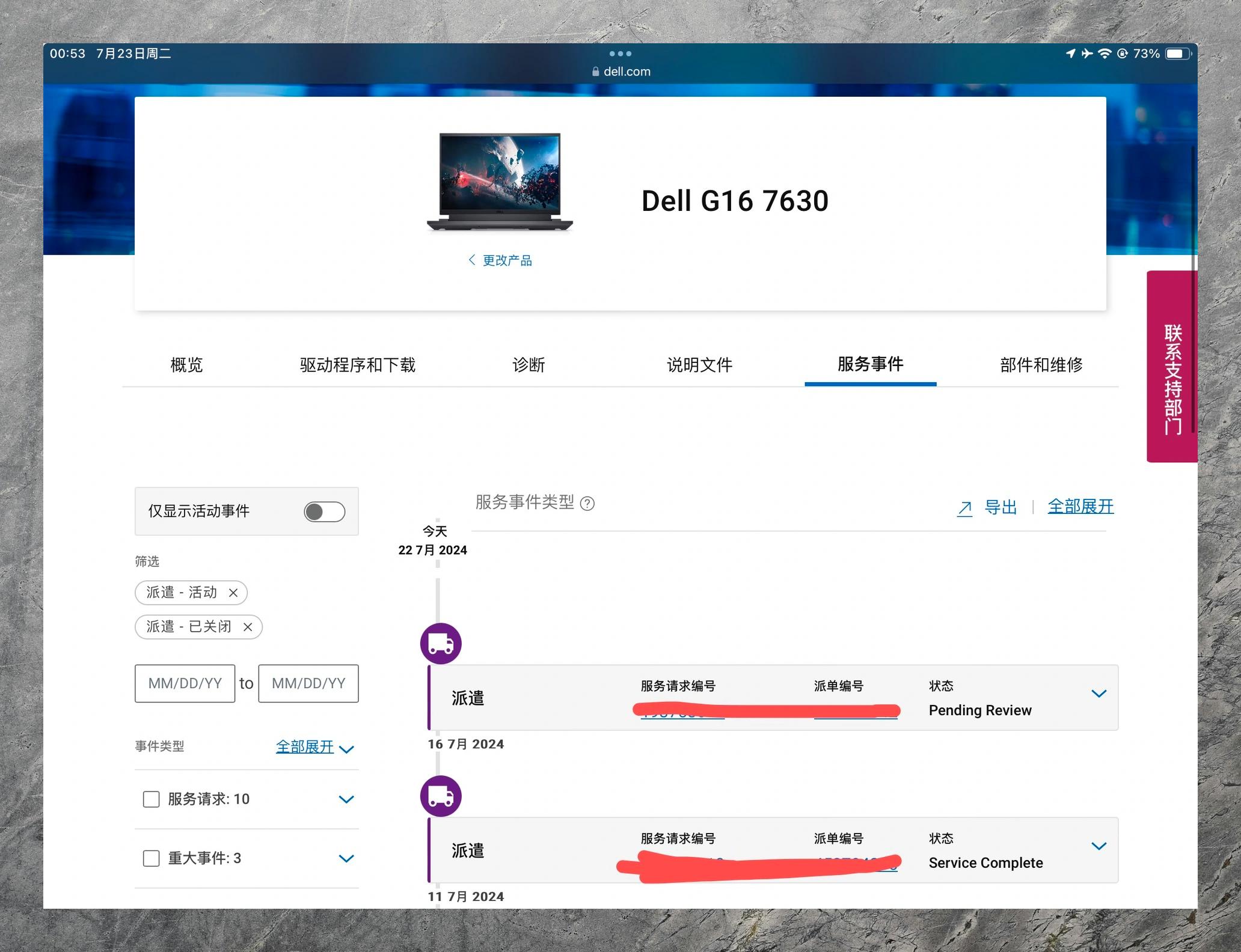Click the back chevron beside 更改产品
This screenshot has height=952, width=1241.
click(472, 260)
